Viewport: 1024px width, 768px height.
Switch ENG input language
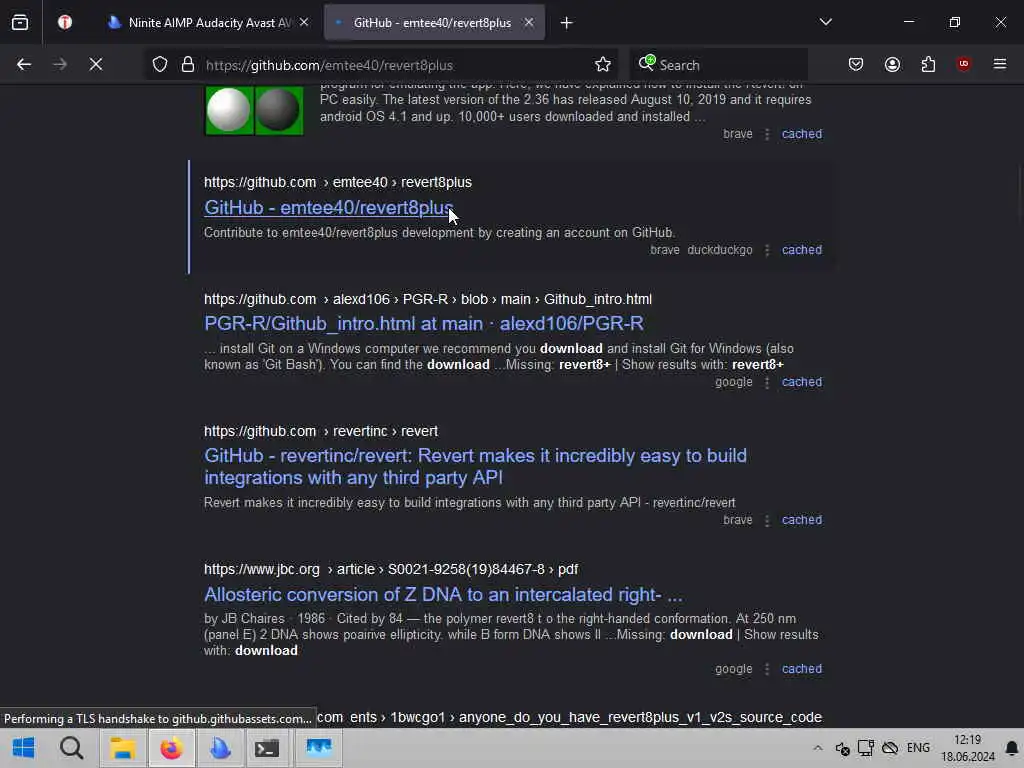point(918,748)
